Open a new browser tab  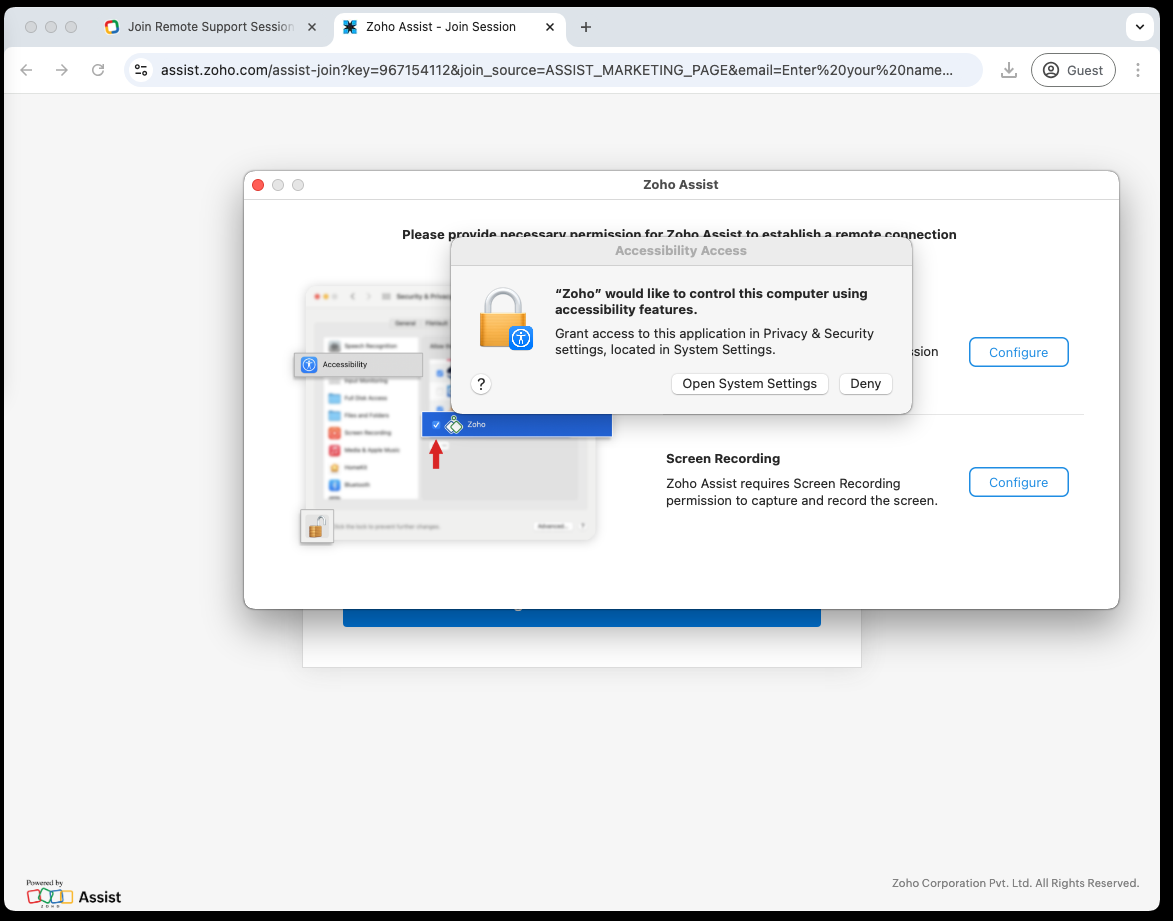click(x=586, y=27)
